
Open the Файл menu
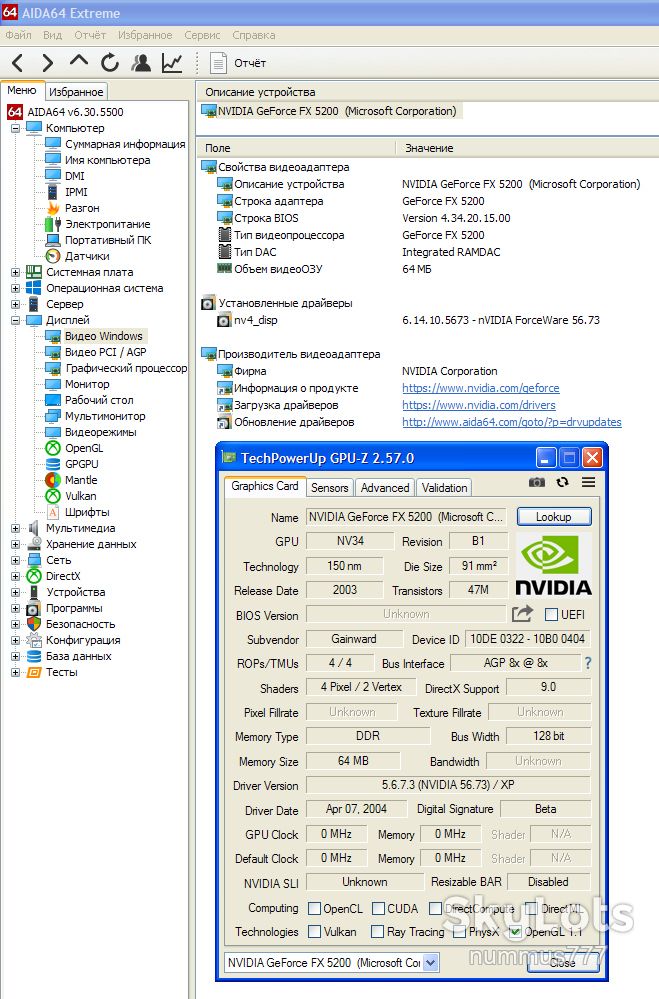click(18, 35)
